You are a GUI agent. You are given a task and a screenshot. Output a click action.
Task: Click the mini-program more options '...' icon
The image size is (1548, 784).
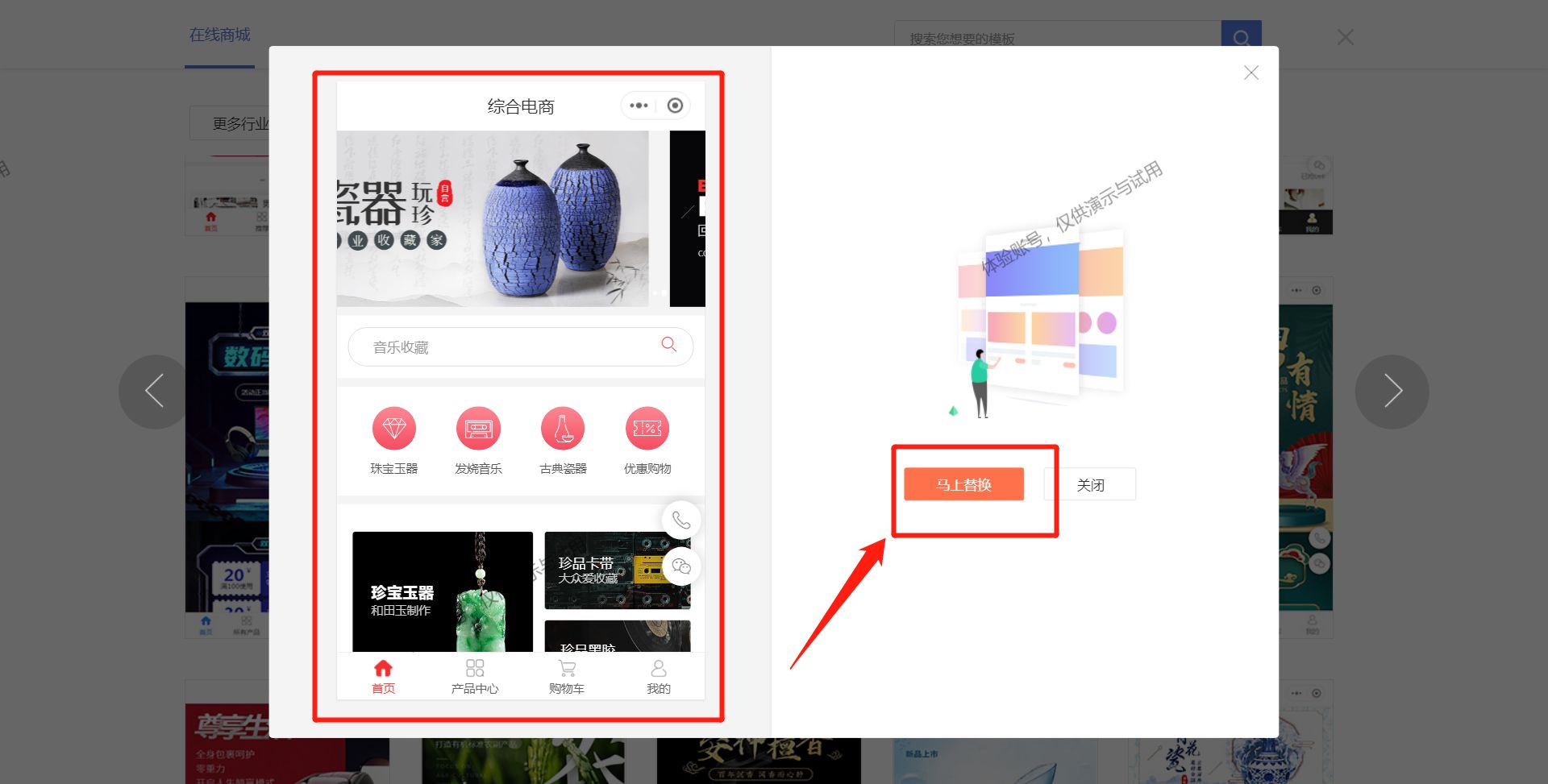(639, 105)
